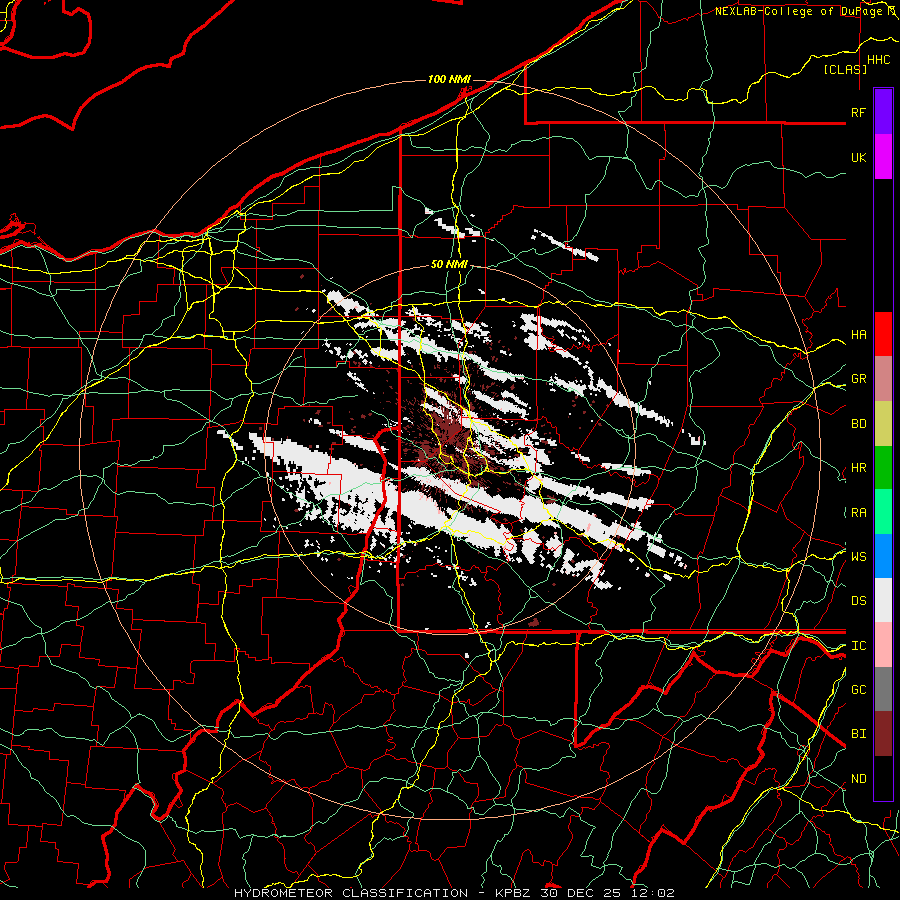Click the '50 NMI' range ring label
The height and width of the screenshot is (900, 900).
(449, 264)
